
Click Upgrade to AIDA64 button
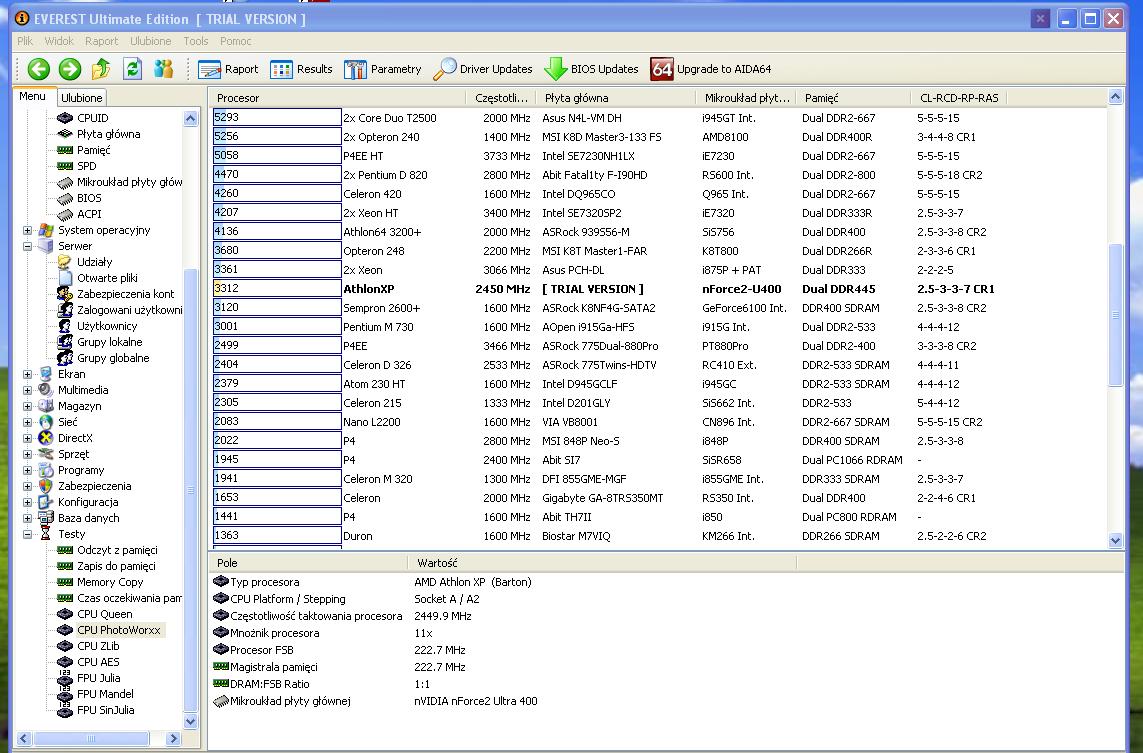point(711,69)
